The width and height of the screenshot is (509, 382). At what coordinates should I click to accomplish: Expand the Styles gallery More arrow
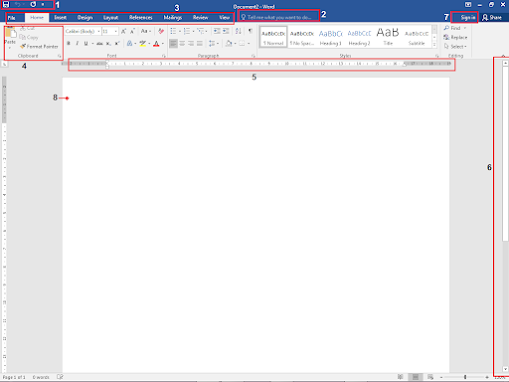pyautogui.click(x=434, y=45)
